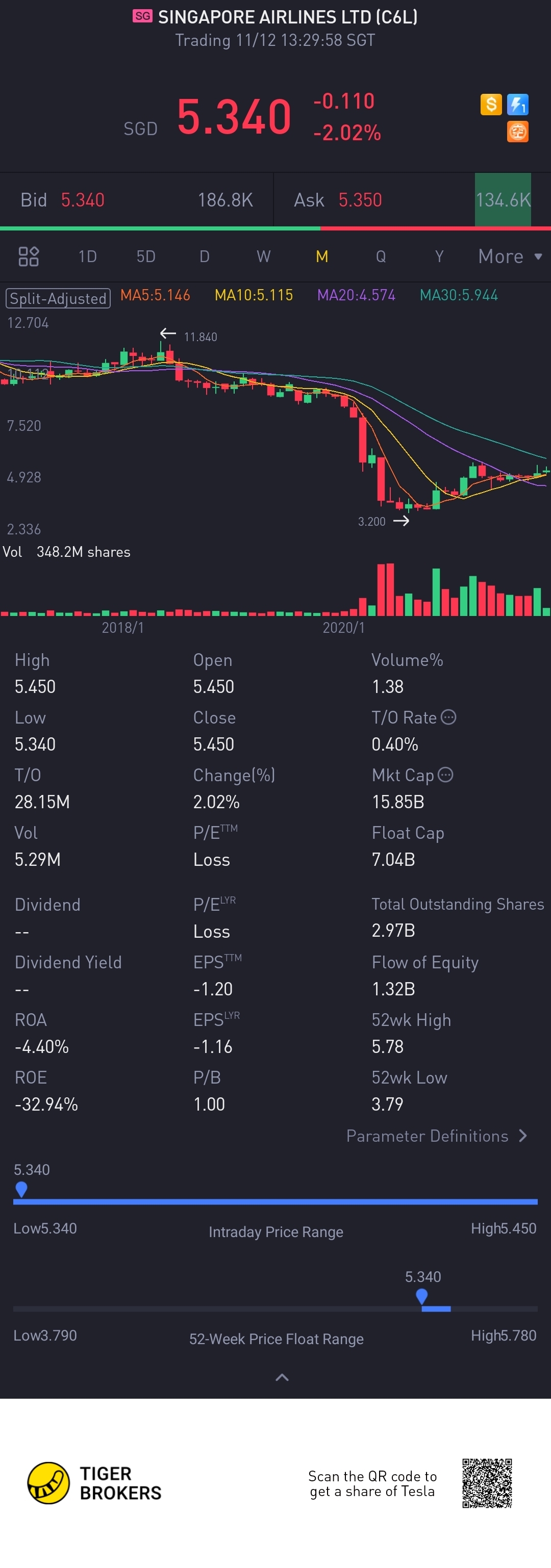551x1568 pixels.
Task: Select the Y yearly chart tab
Action: point(439,256)
